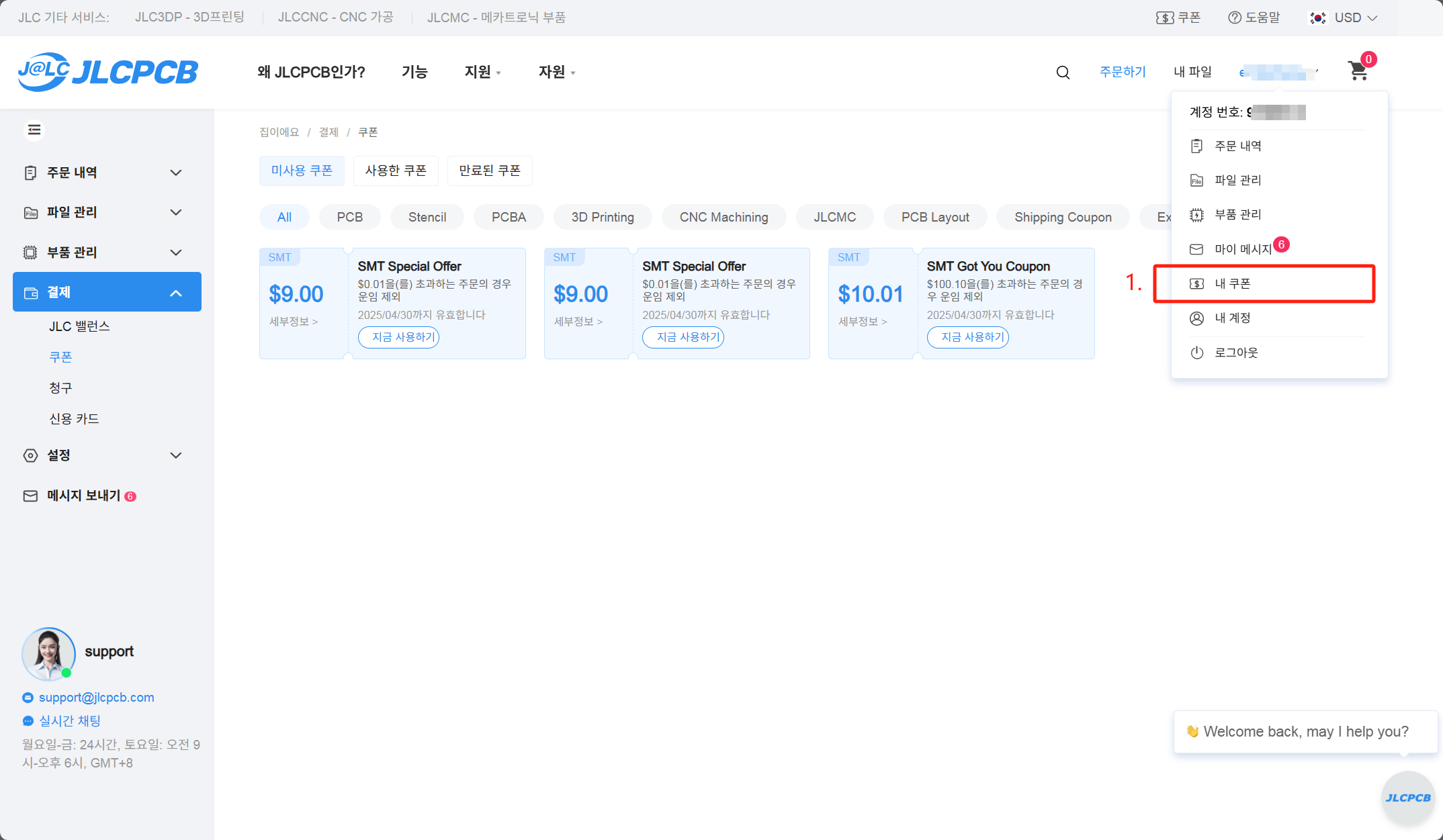Switch to the 사용한 쿠폰 tab
The height and width of the screenshot is (840, 1443).
(x=396, y=171)
